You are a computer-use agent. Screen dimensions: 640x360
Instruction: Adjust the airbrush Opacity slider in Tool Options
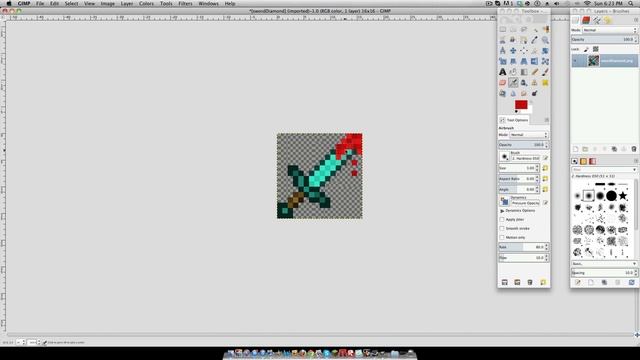(523, 145)
